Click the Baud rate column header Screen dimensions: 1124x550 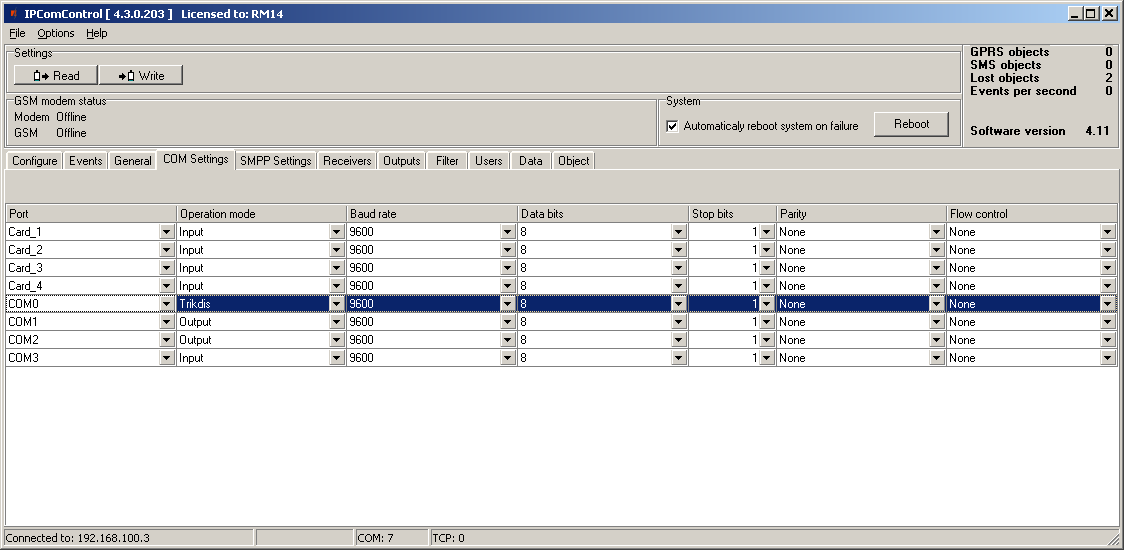point(431,214)
